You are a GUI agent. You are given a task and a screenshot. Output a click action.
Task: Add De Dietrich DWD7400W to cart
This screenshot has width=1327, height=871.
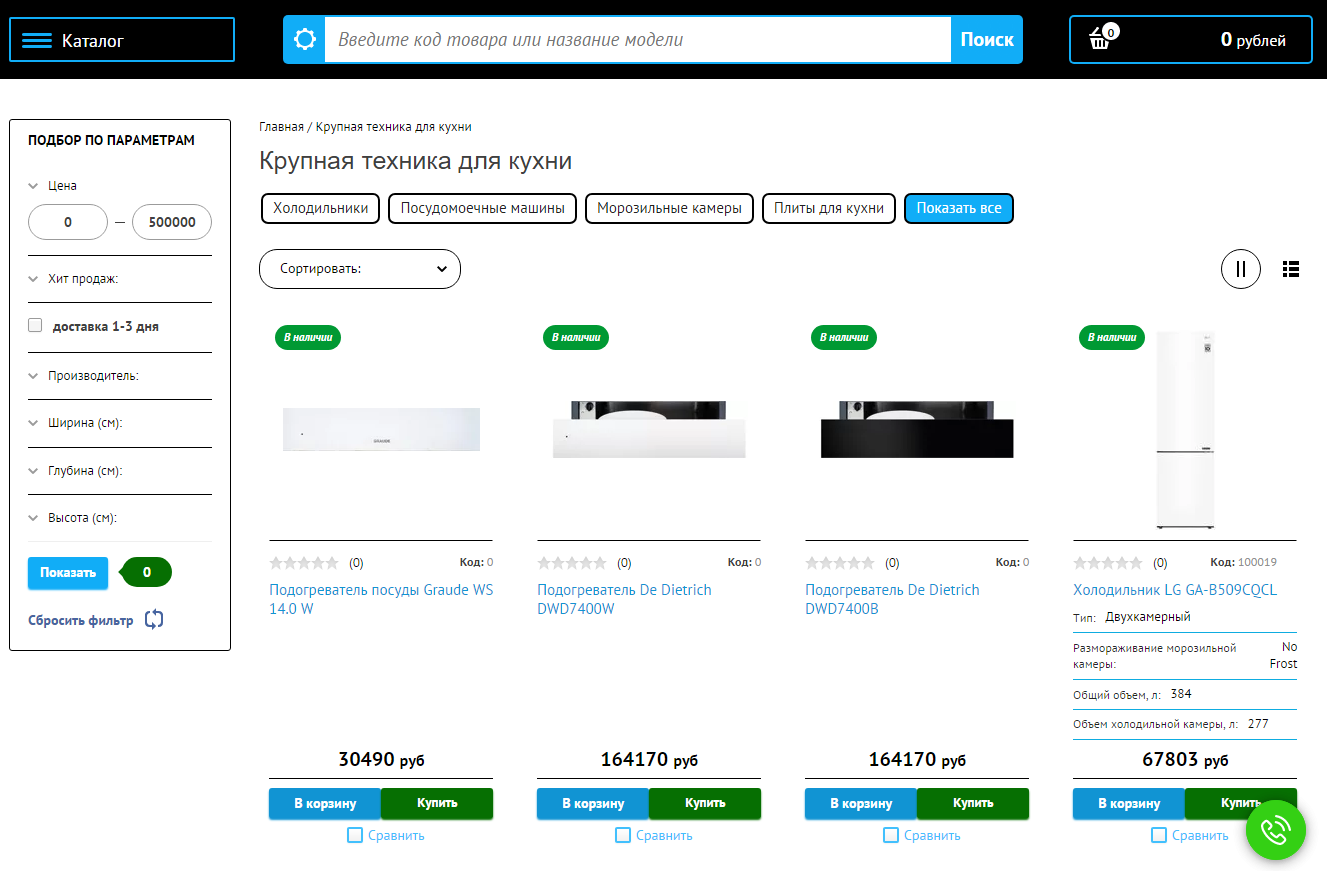click(593, 804)
